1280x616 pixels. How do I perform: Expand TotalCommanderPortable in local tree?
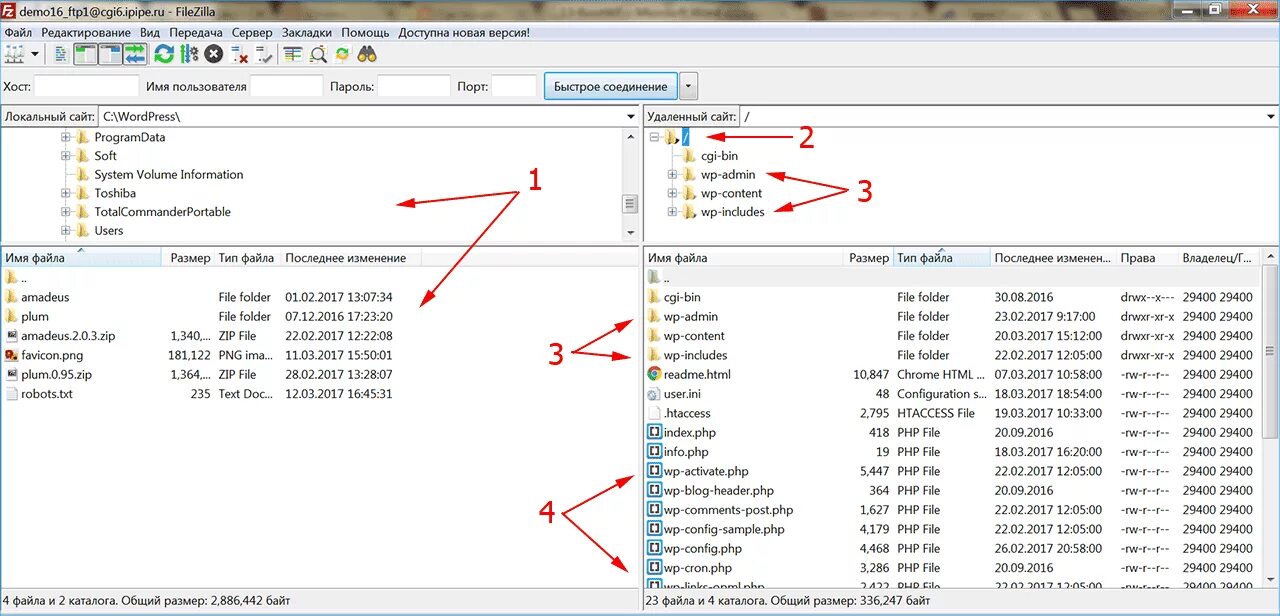coord(66,212)
